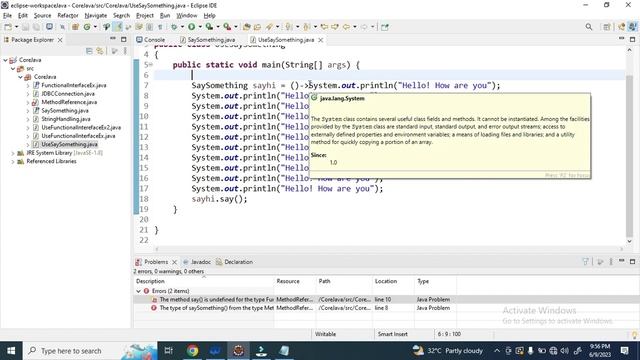The image size is (640, 360).
Task: Click the Open Perspective icon
Action: click(607, 27)
